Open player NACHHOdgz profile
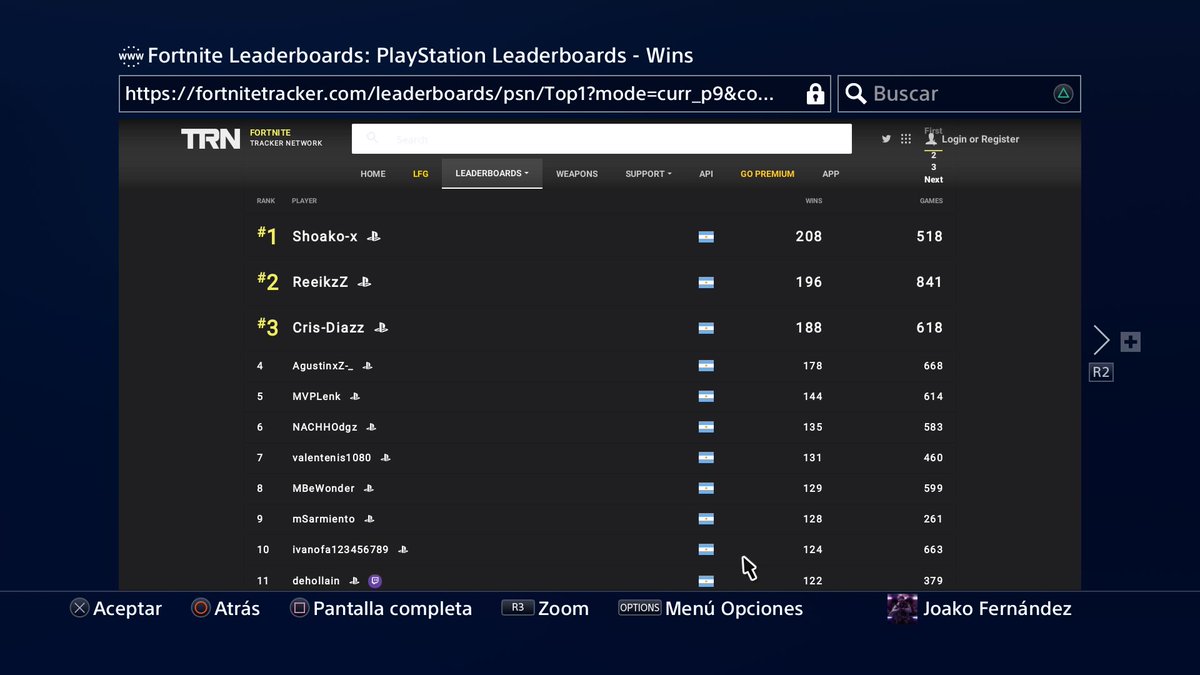This screenshot has width=1200, height=675. pyautogui.click(x=327, y=427)
